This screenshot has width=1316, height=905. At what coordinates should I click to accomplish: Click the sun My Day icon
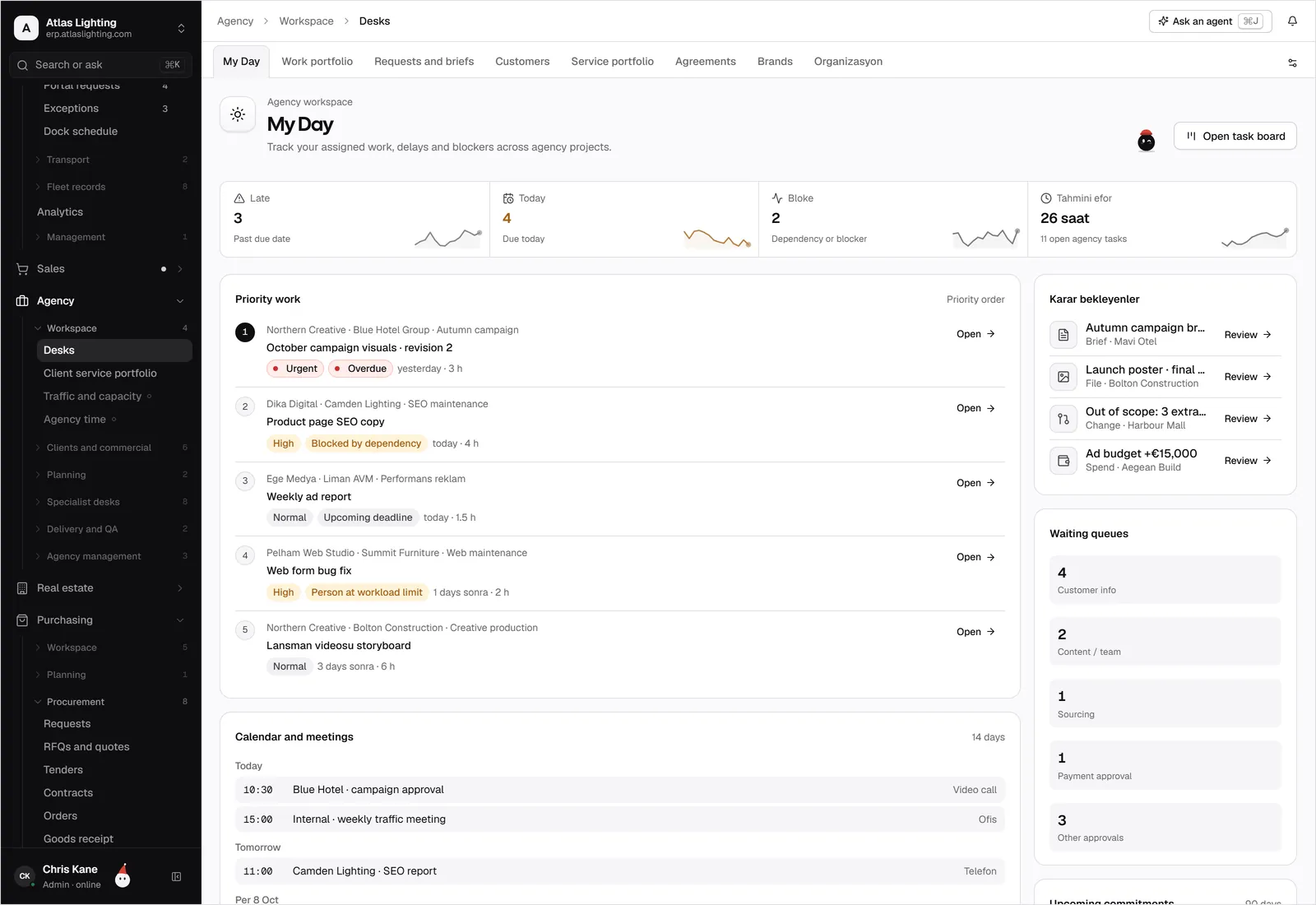[238, 114]
